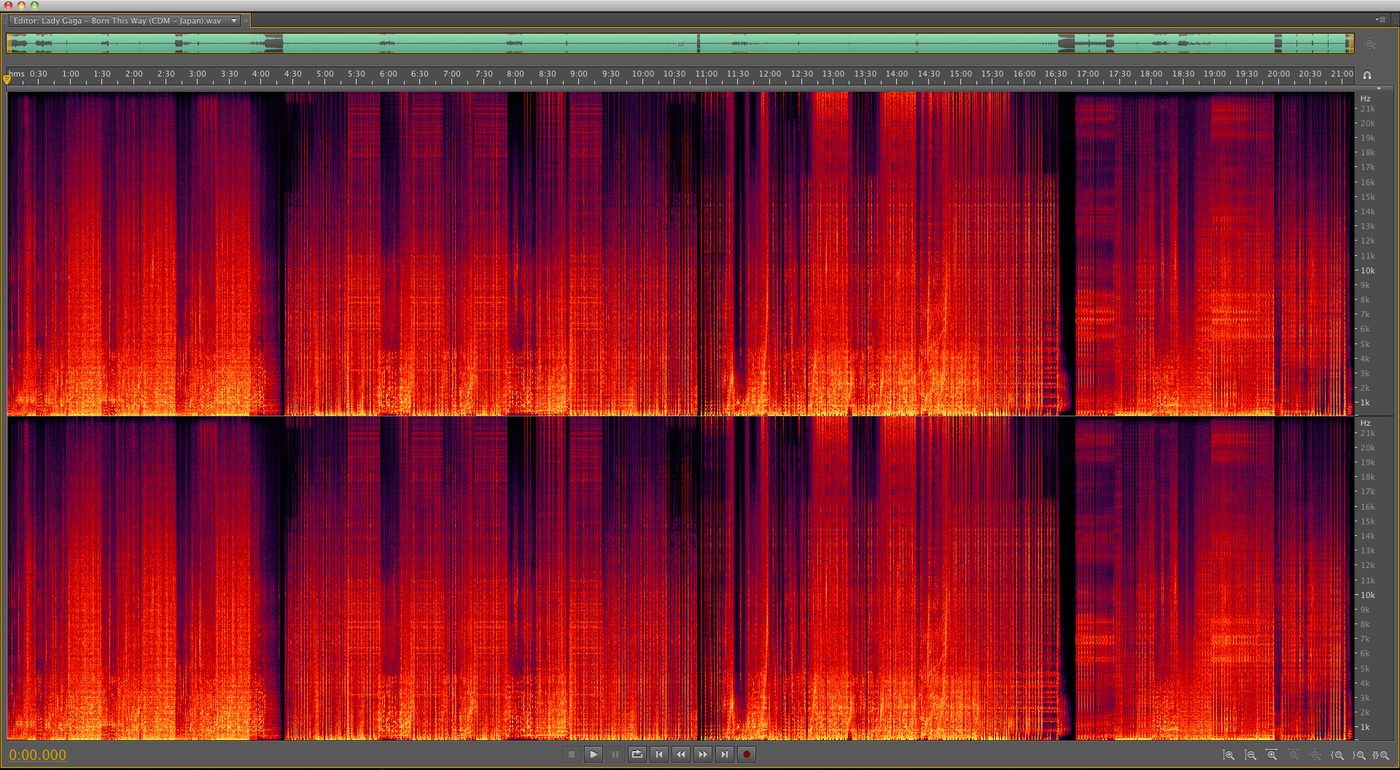
Task: Pause playback with the Pause button
Action: pos(615,755)
